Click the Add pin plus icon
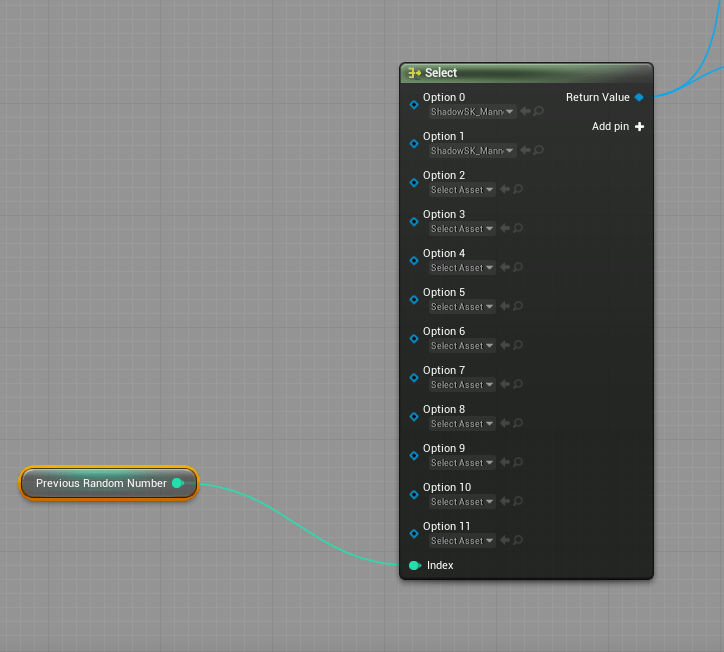This screenshot has height=652, width=724. (x=639, y=127)
